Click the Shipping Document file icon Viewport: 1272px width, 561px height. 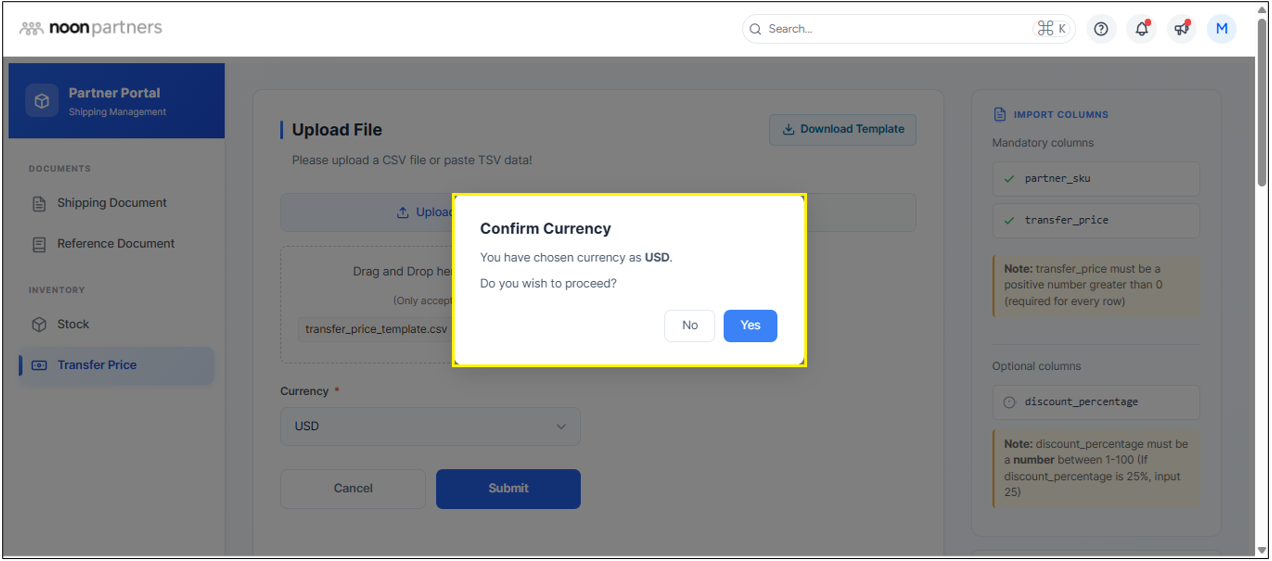[x=40, y=203]
